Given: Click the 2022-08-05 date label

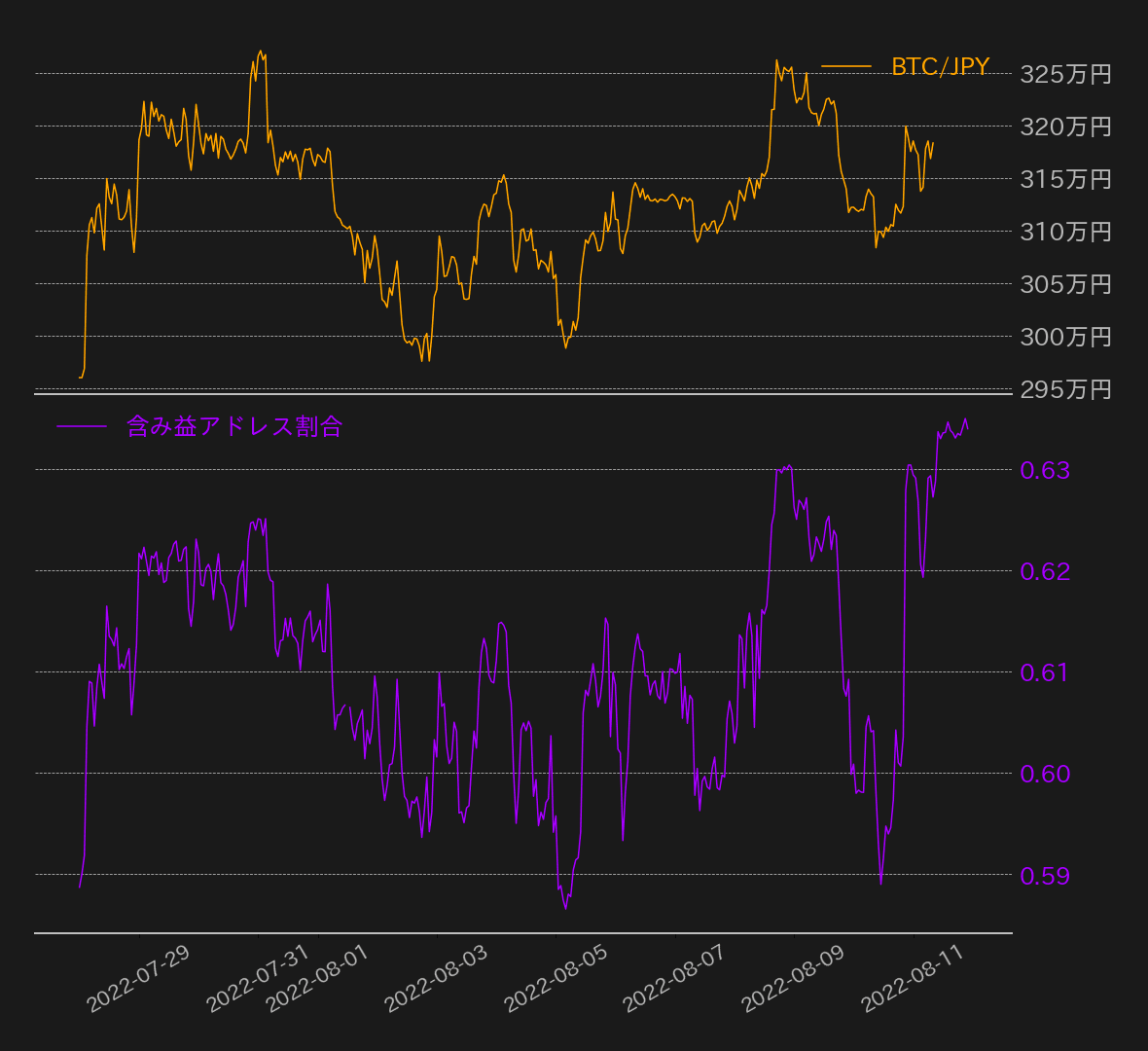Looking at the screenshot, I should tap(556, 979).
